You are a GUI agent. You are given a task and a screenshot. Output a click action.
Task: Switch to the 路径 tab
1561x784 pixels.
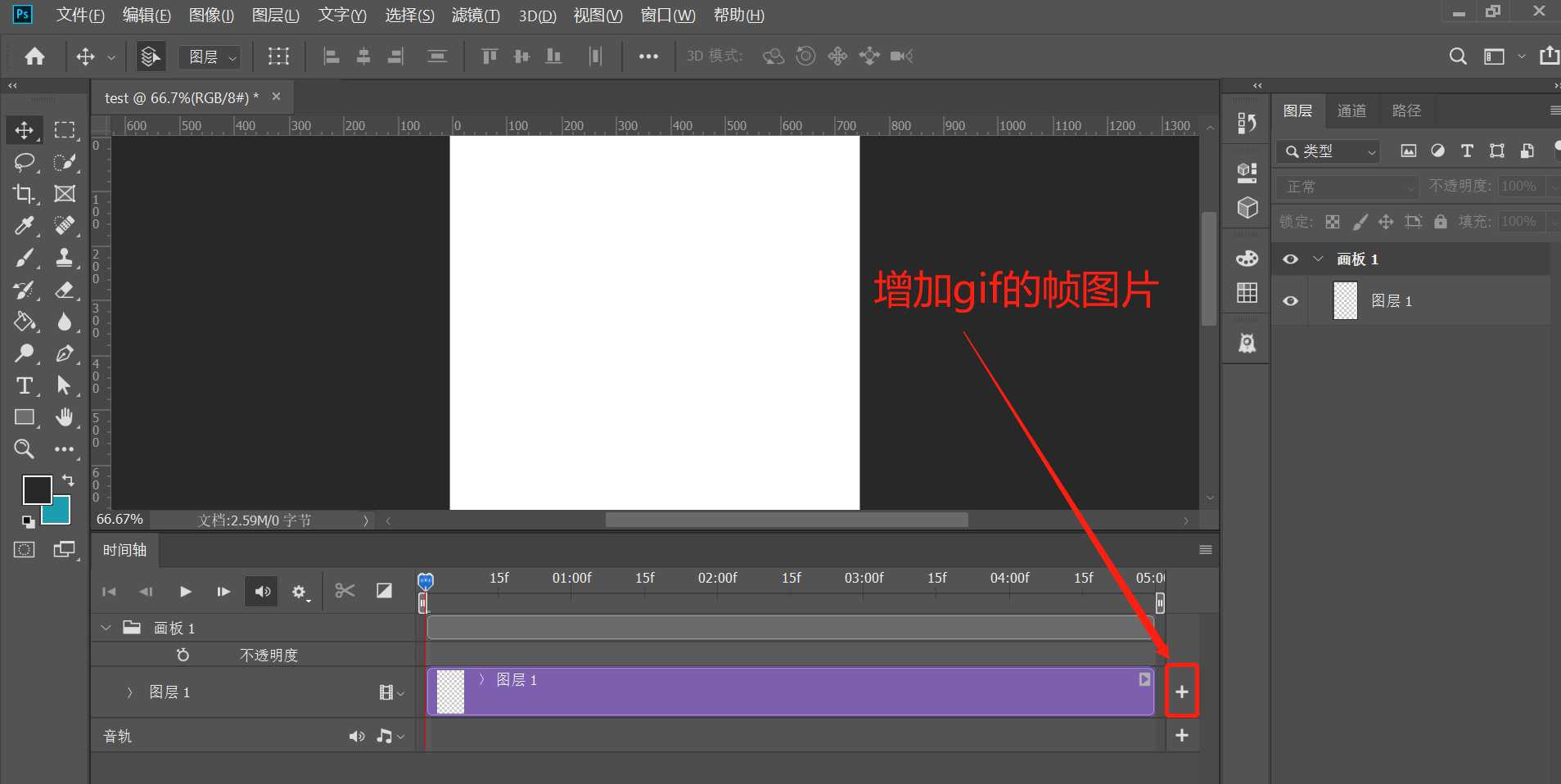click(1406, 110)
